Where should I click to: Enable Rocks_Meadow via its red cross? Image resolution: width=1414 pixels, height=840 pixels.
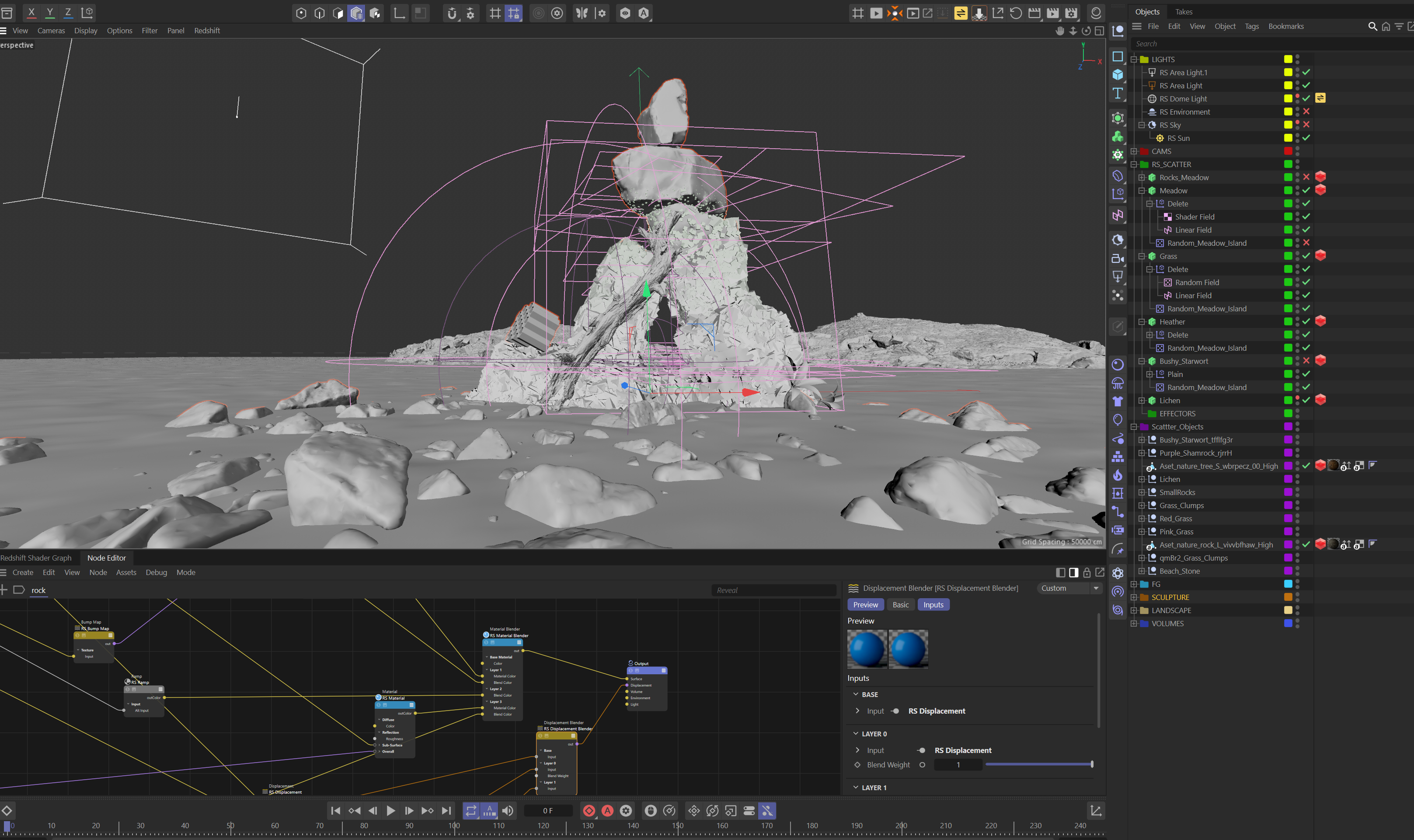click(1306, 177)
